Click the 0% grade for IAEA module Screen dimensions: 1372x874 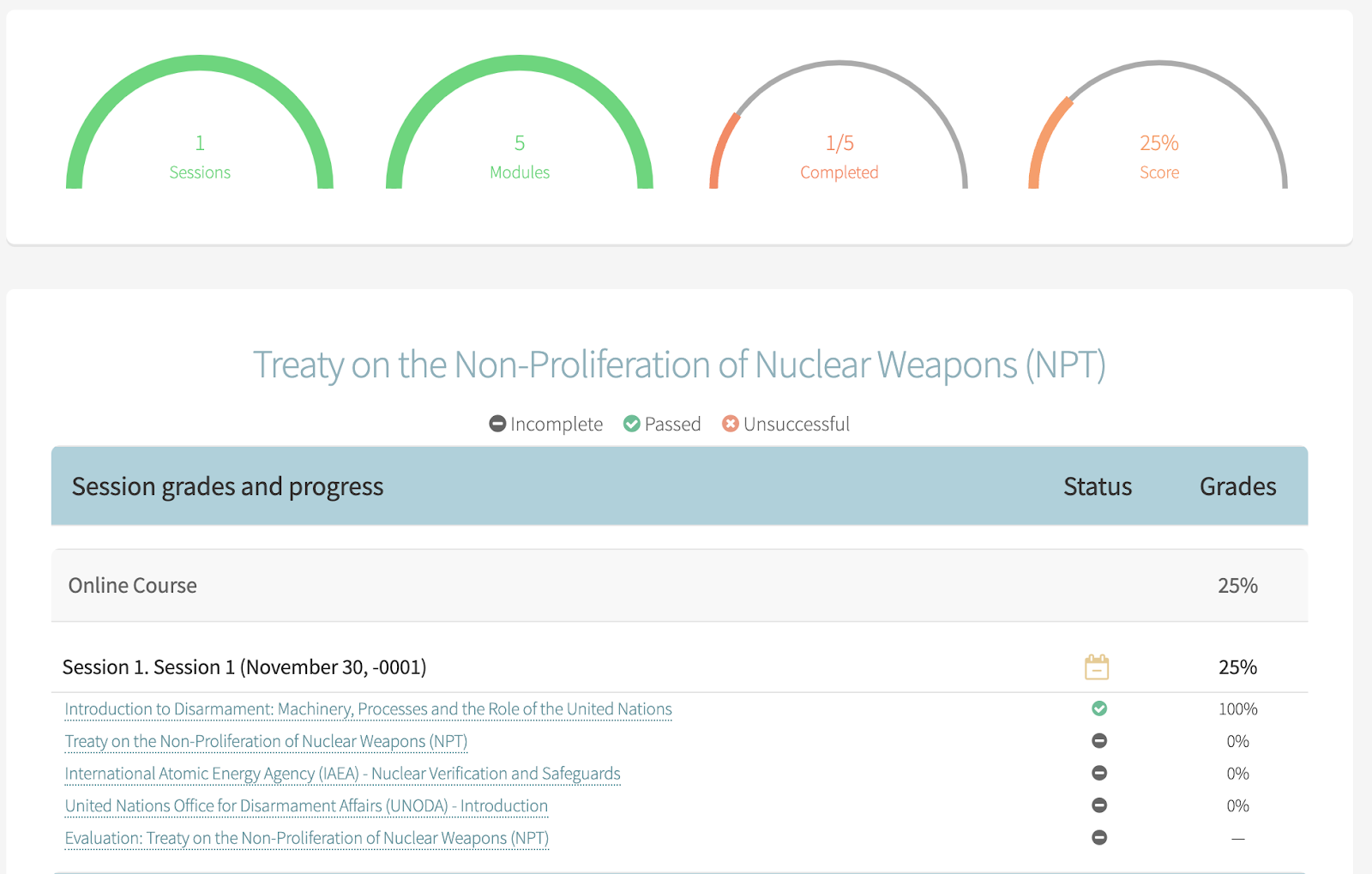1238,774
